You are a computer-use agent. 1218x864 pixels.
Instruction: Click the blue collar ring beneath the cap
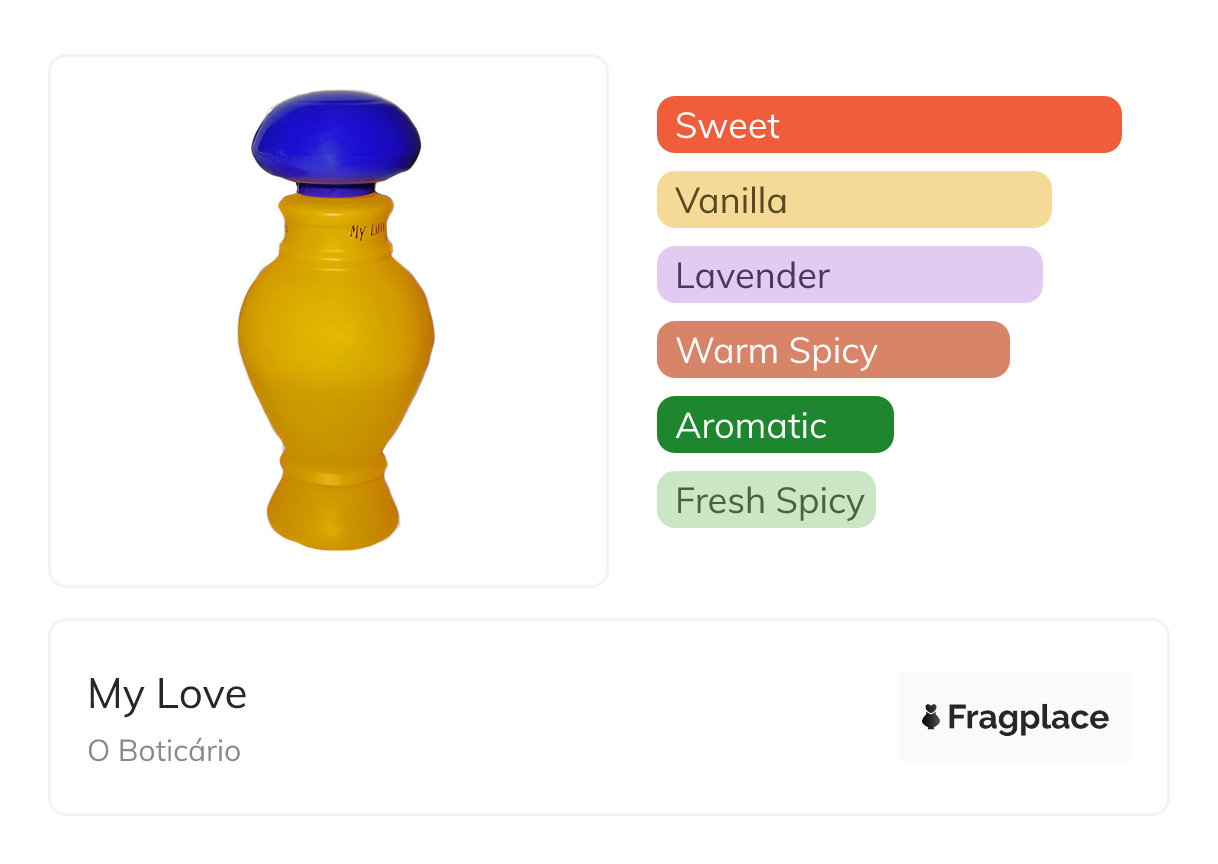[336, 187]
